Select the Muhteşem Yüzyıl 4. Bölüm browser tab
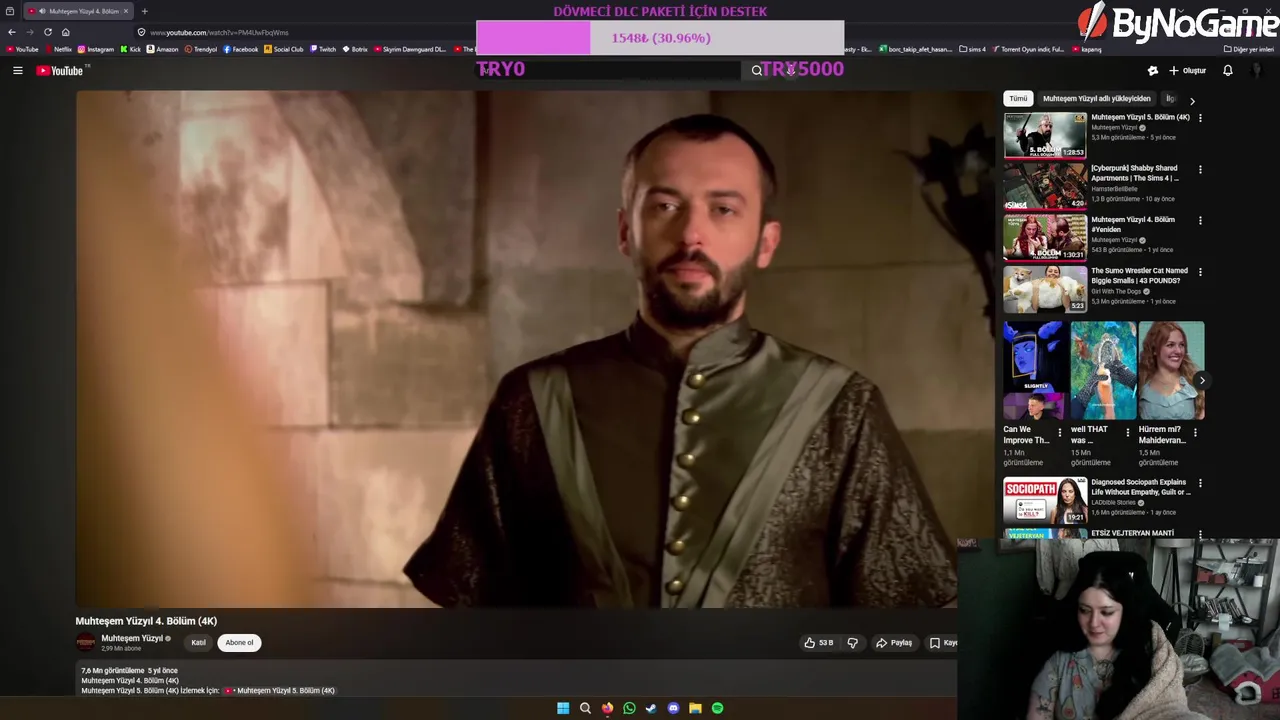The width and height of the screenshot is (1280, 720). [x=78, y=11]
